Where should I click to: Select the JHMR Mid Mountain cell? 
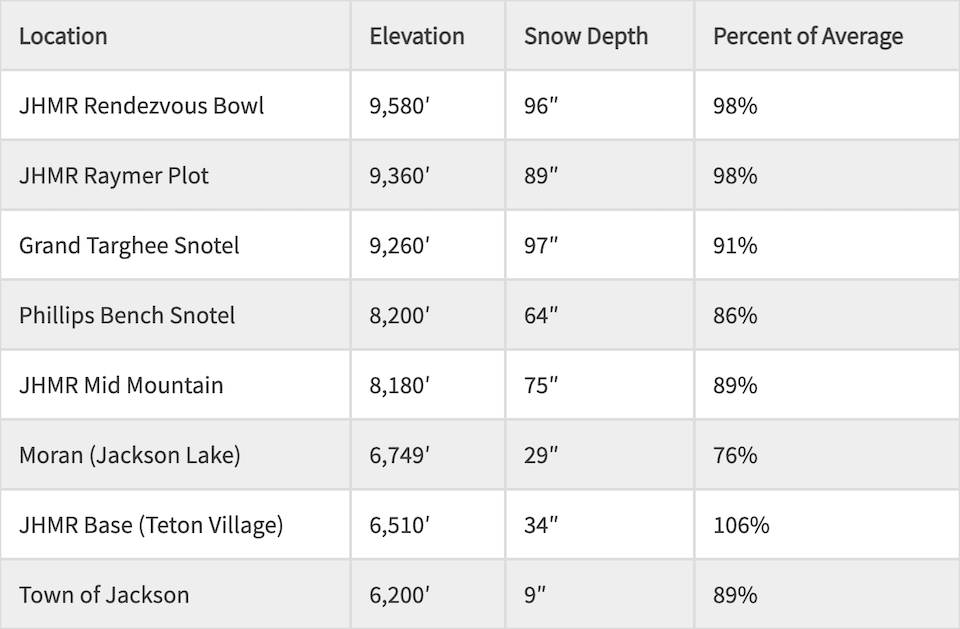pyautogui.click(x=121, y=386)
